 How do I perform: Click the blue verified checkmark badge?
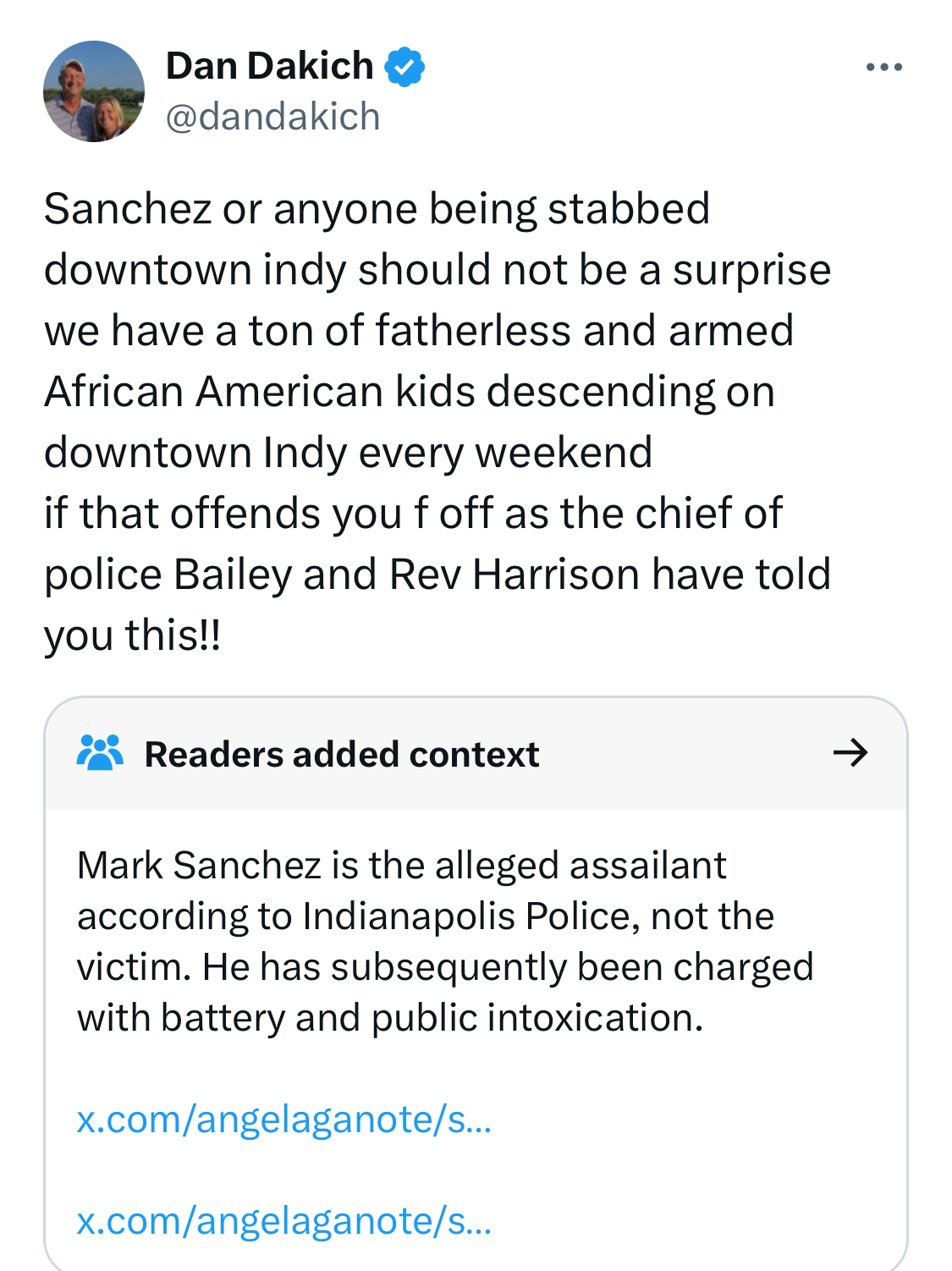coord(404,67)
